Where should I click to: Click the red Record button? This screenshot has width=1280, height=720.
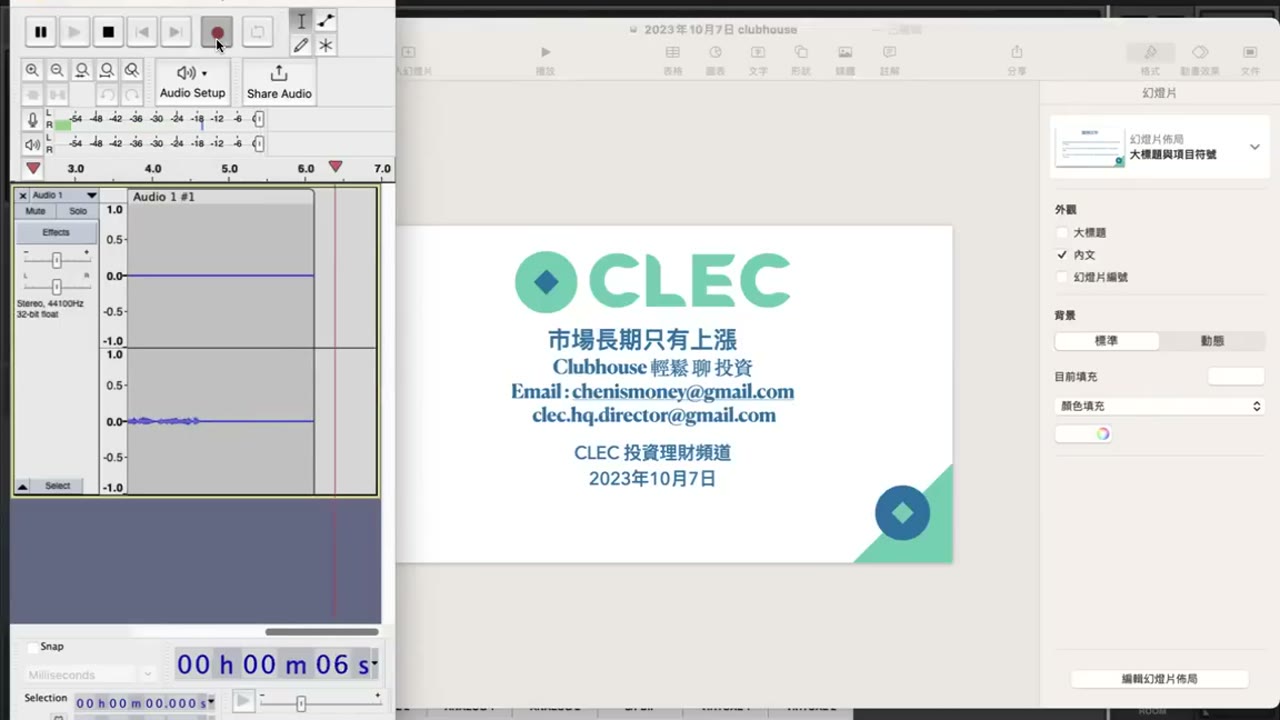click(x=217, y=32)
